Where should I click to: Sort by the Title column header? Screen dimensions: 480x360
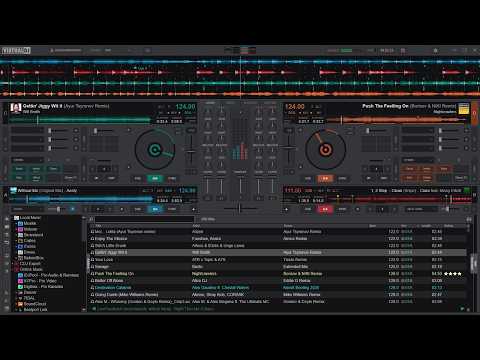click(x=98, y=226)
